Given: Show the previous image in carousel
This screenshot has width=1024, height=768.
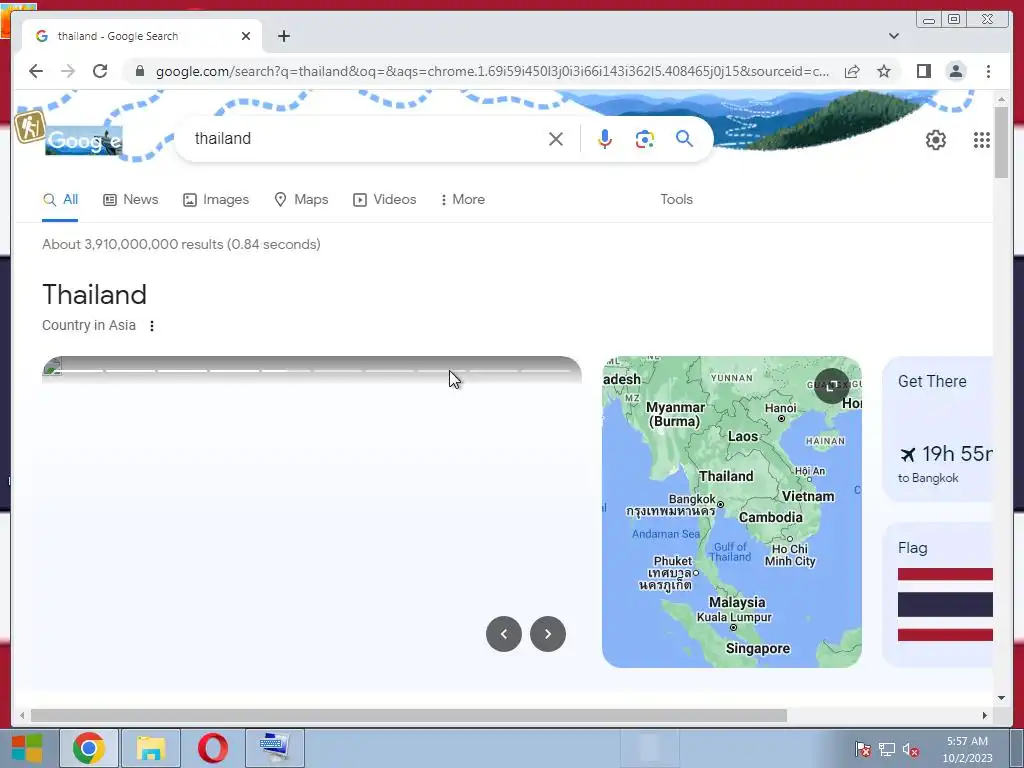Looking at the screenshot, I should point(504,633).
